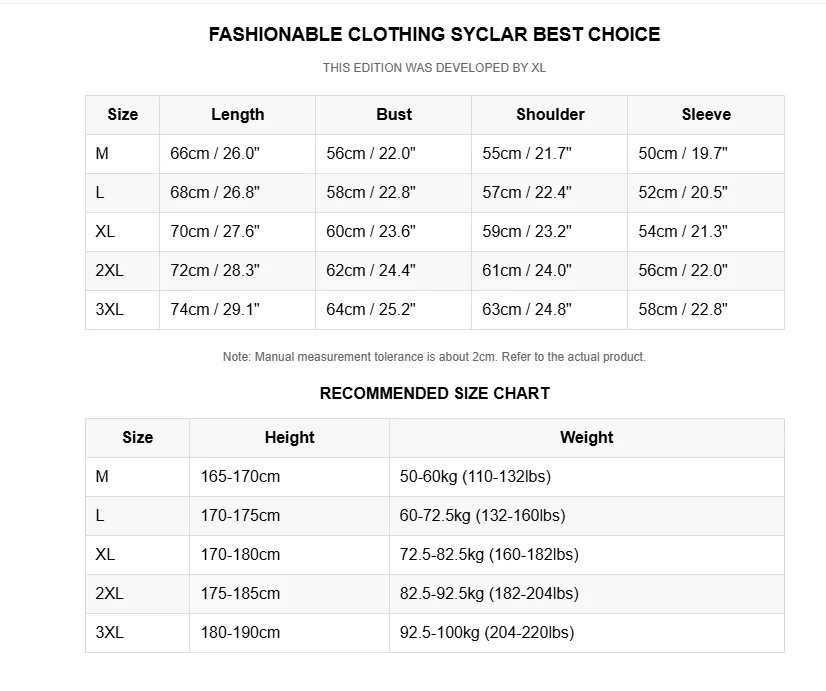This screenshot has width=826, height=691.
Task: Click the 3XL row in recommended size chart
Action: (x=435, y=633)
